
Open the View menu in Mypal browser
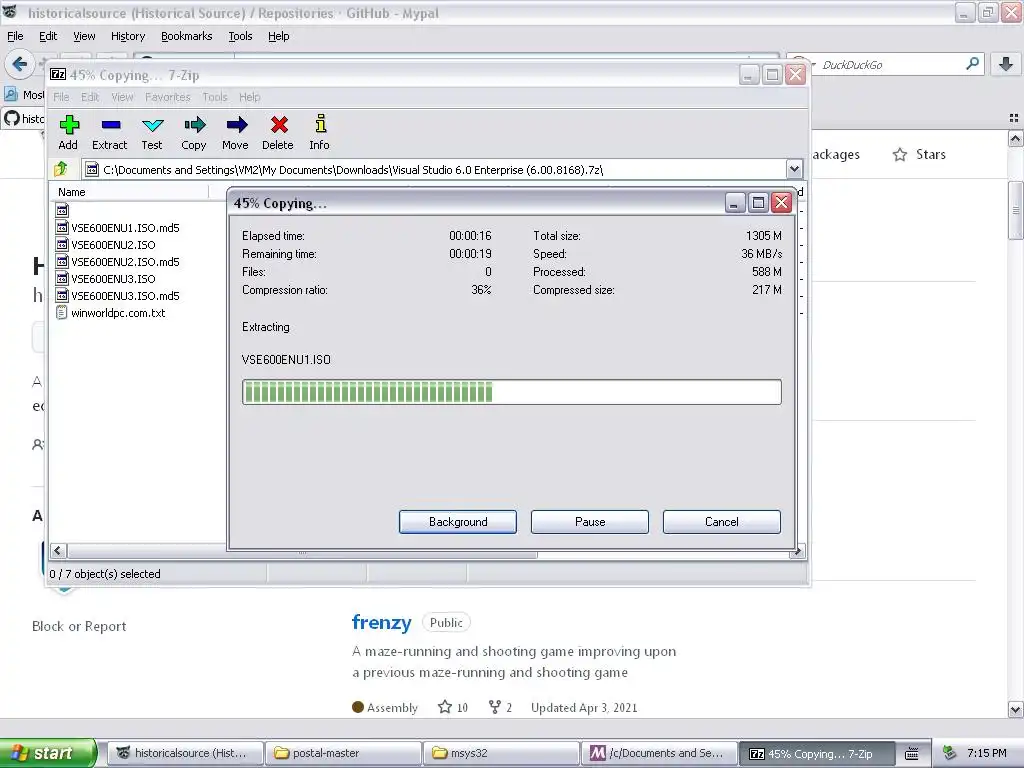click(84, 36)
